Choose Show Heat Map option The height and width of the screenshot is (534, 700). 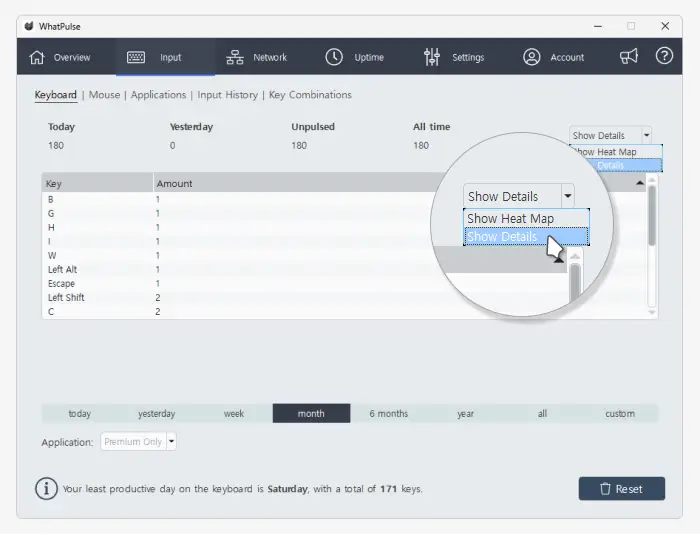[x=616, y=152]
